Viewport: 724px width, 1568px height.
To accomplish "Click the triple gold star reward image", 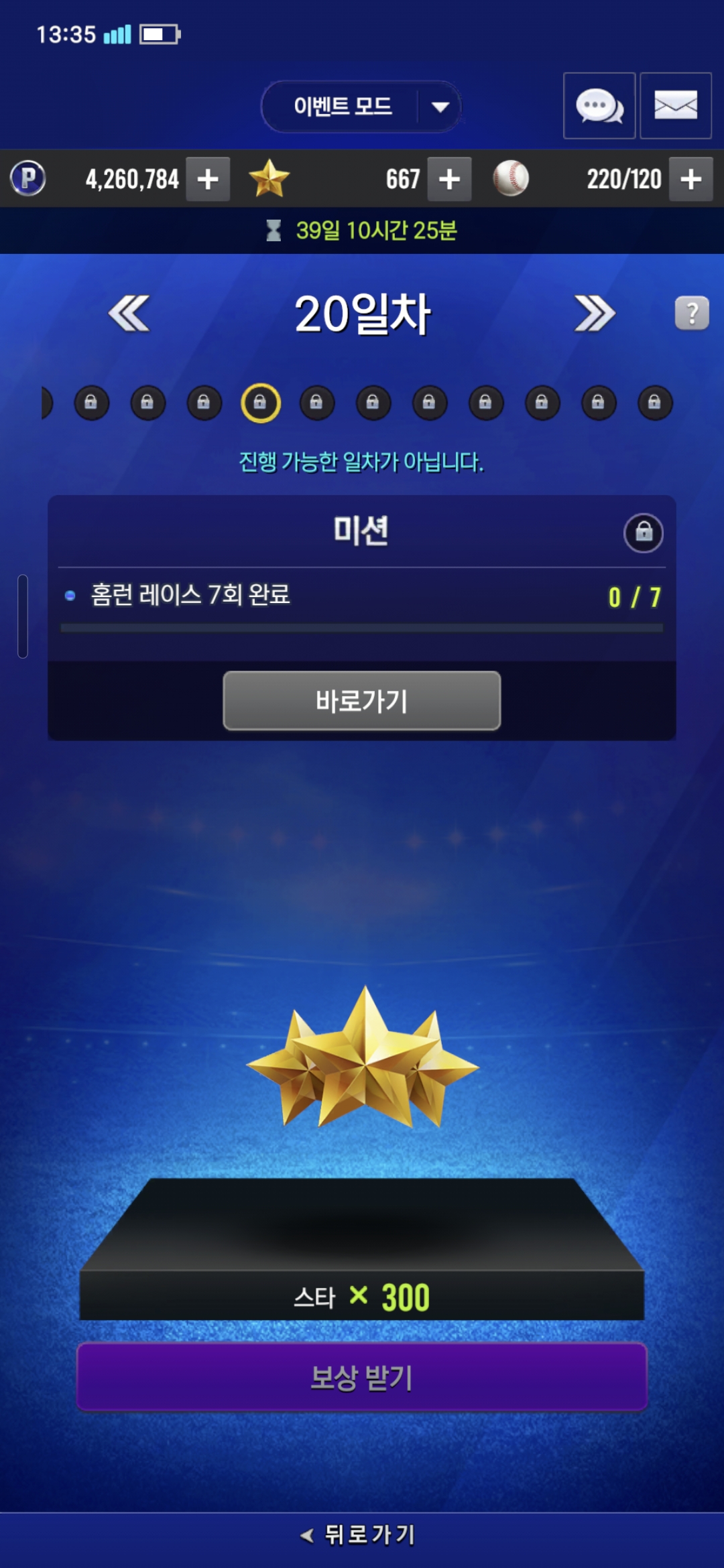I will (363, 1057).
